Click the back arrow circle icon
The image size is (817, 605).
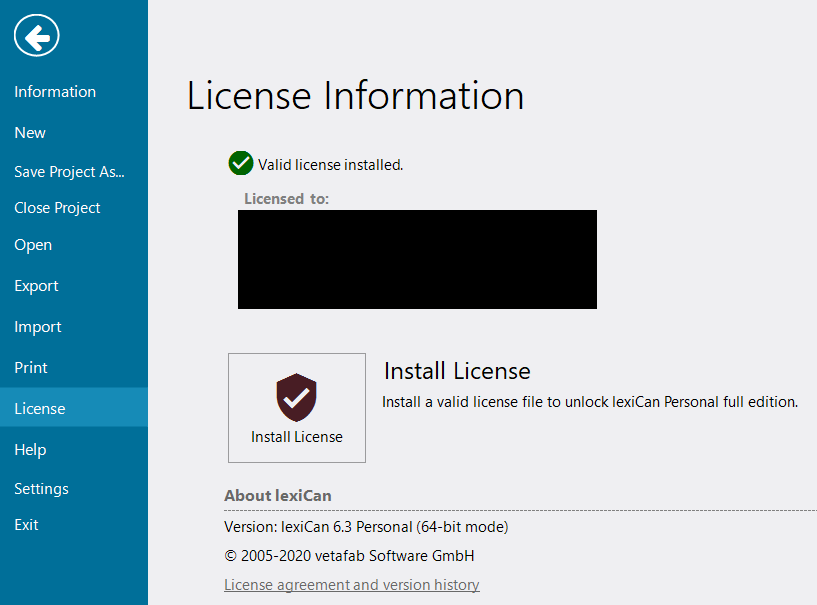(x=37, y=37)
